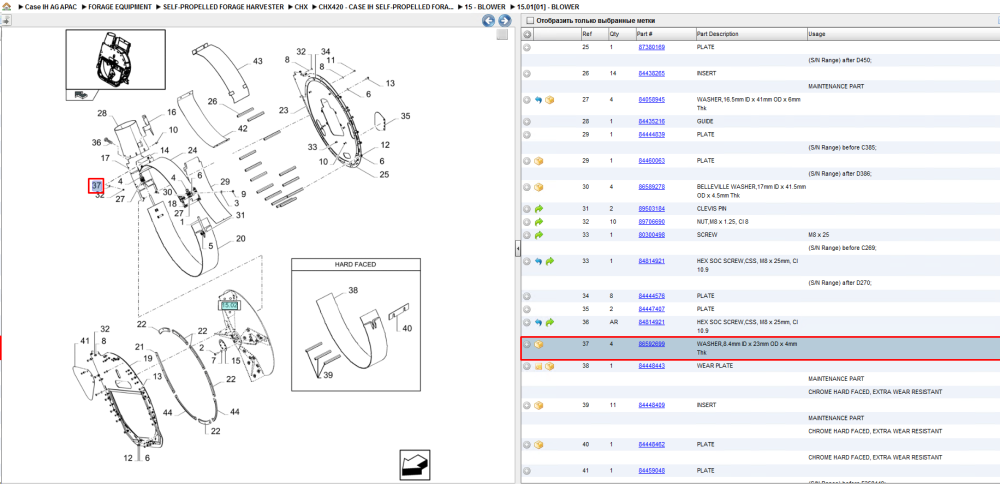Select callout 40 in HARD FACED box
The image size is (1000, 484).
tap(406, 328)
